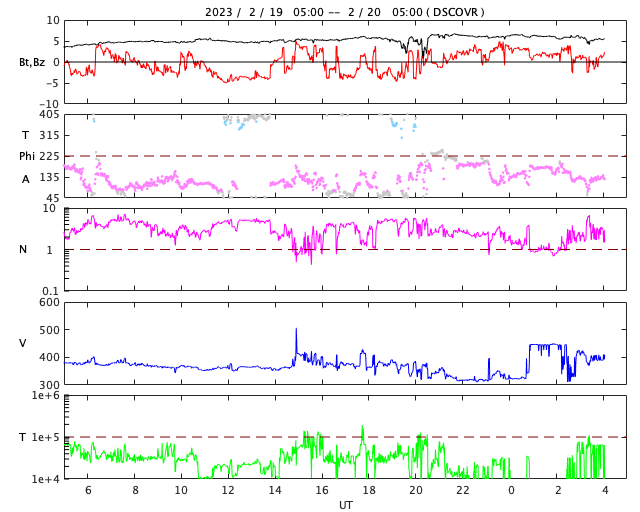The image size is (640, 512).
Task: Click the 12 hour tick on UT axis
Action: coord(228,490)
